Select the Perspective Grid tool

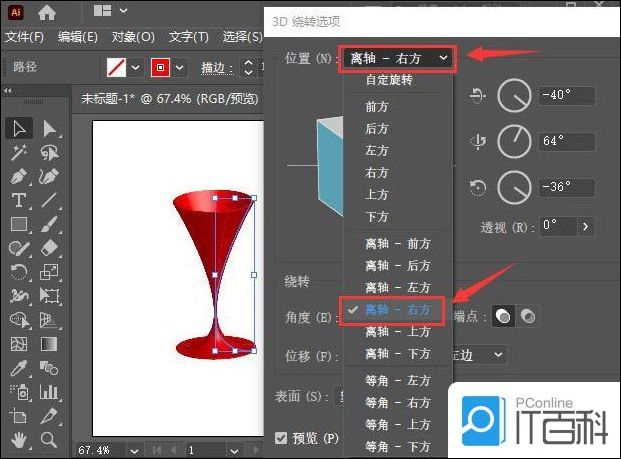point(50,320)
